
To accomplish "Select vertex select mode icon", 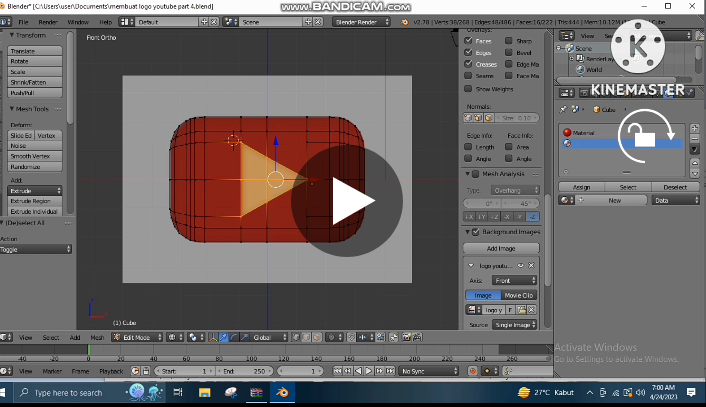I will 296,337.
